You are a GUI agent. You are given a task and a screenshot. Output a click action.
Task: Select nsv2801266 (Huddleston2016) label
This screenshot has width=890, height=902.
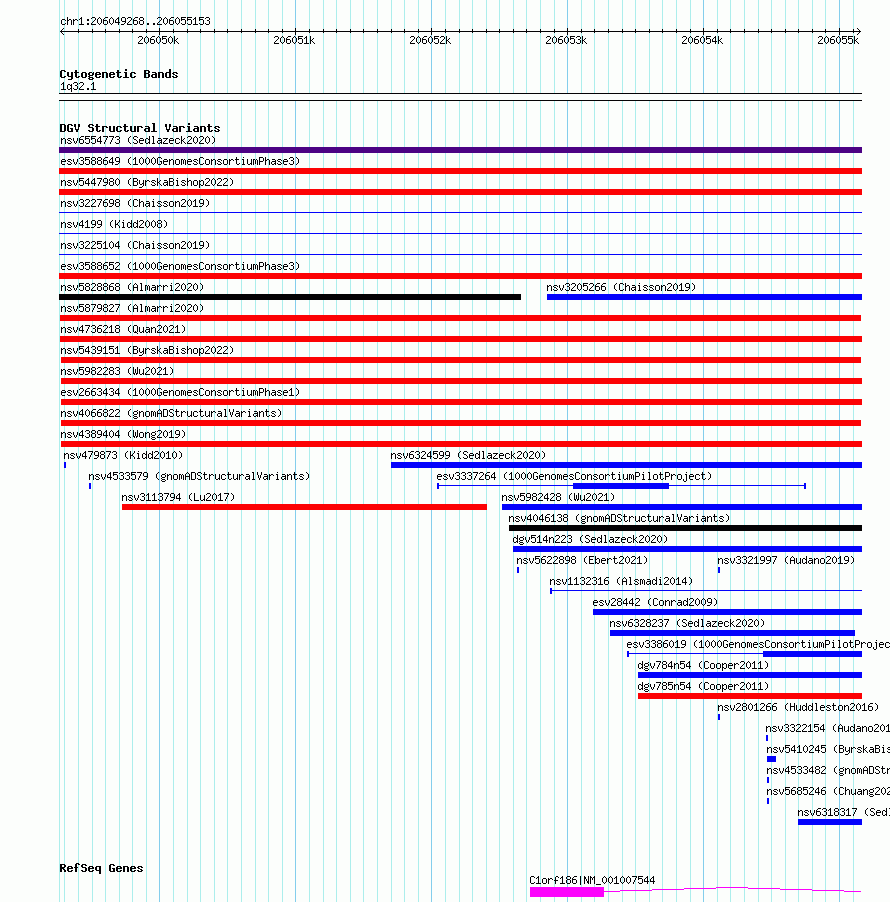pyautogui.click(x=798, y=708)
